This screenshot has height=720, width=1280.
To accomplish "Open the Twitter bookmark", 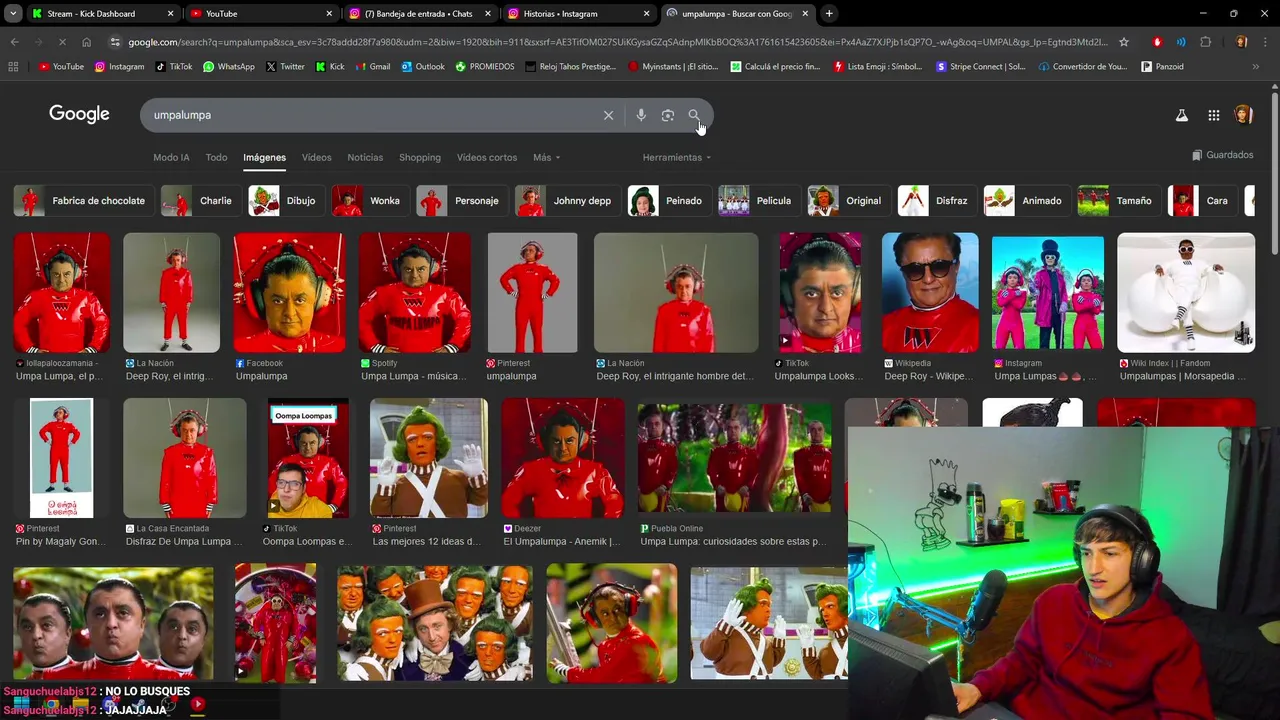I will 285,67.
